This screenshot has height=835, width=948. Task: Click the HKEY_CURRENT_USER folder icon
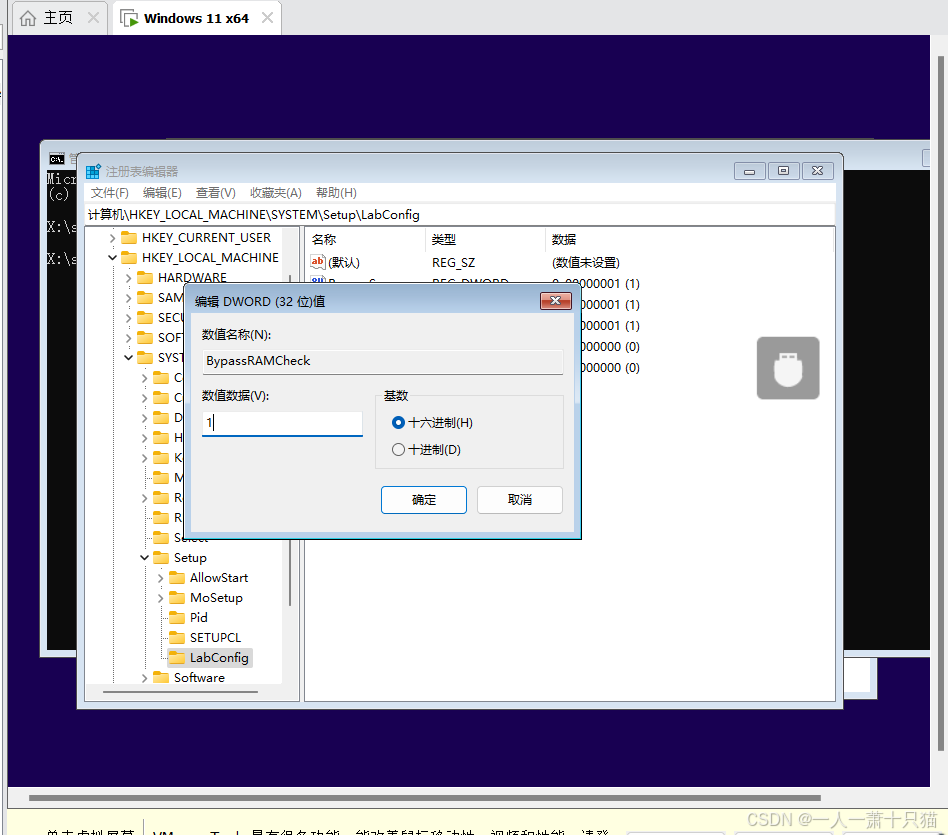point(129,238)
